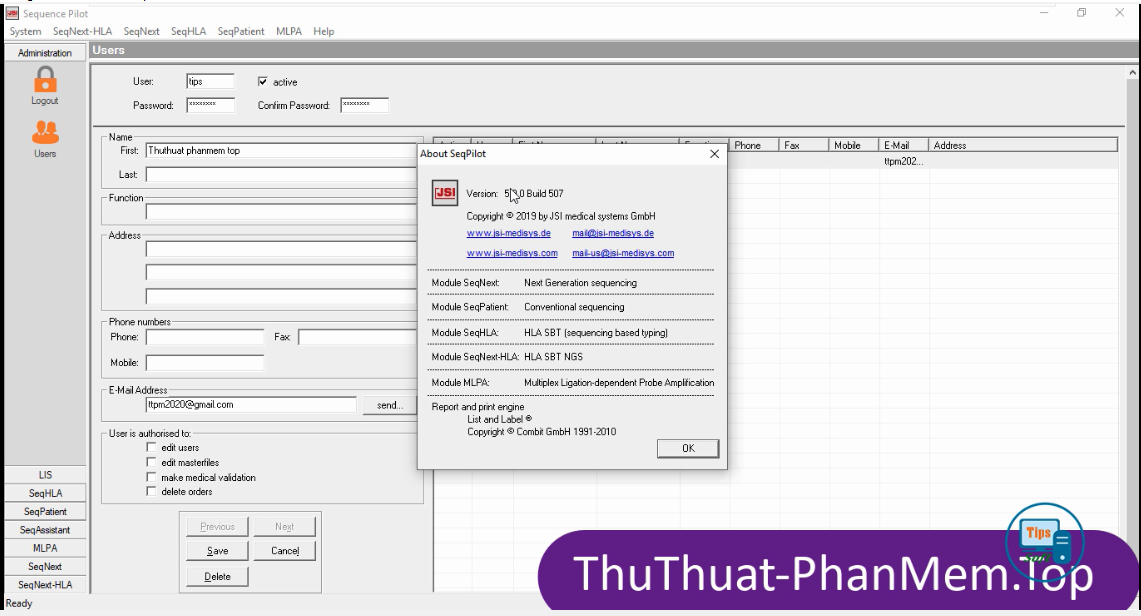Select the Administration sidebar tab
Image resolution: width=1141 pixels, height=616 pixels.
click(x=45, y=52)
